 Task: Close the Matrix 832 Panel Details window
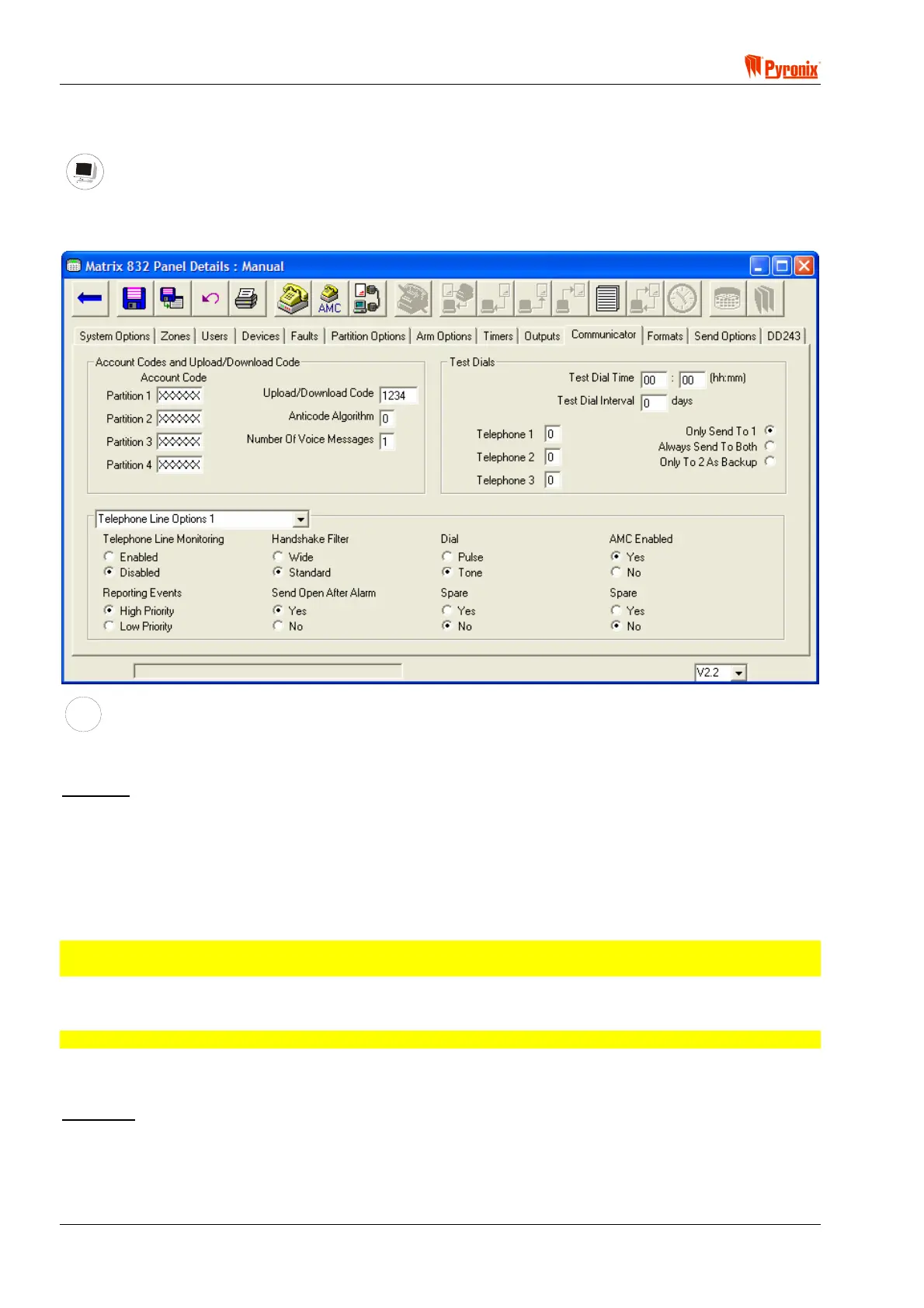pyautogui.click(x=804, y=266)
